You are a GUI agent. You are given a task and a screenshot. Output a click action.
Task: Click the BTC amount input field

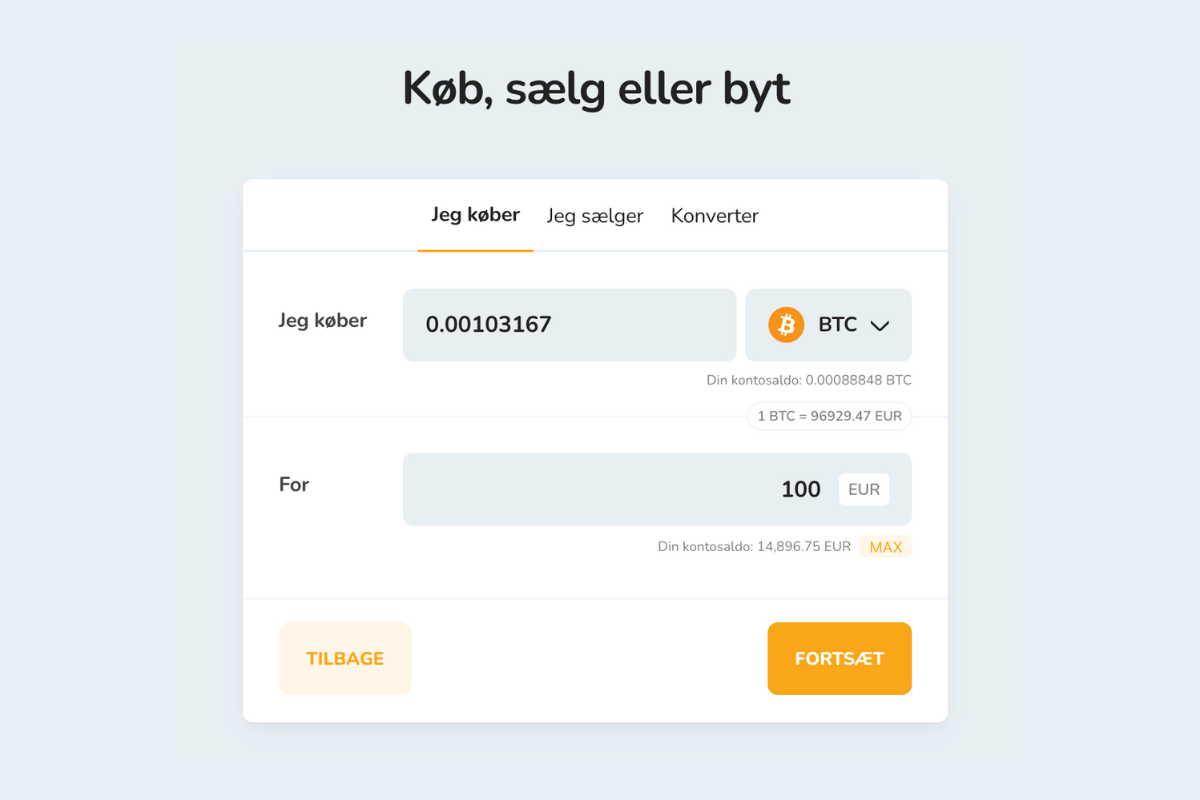coord(569,324)
